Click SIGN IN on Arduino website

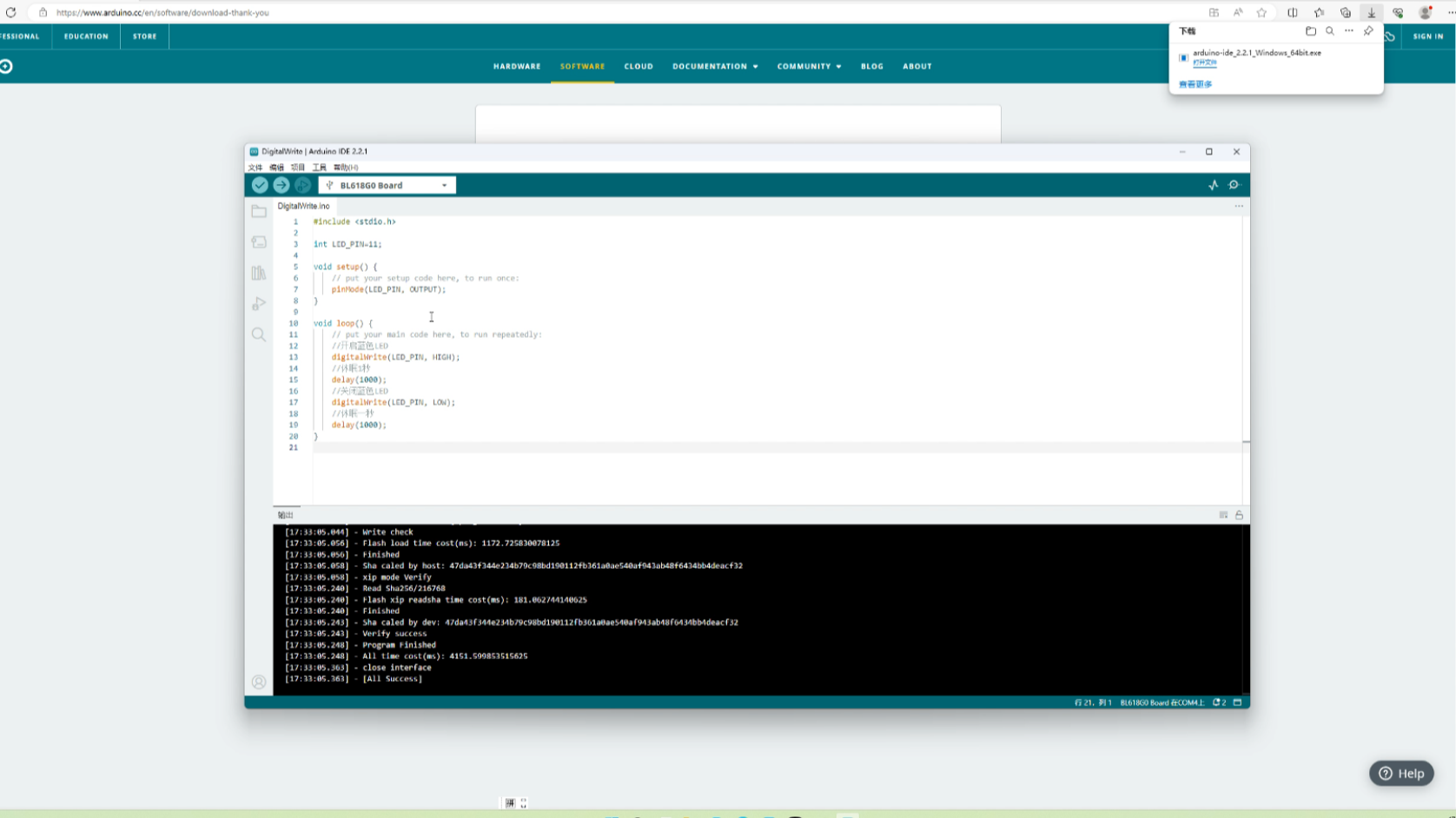point(1428,36)
